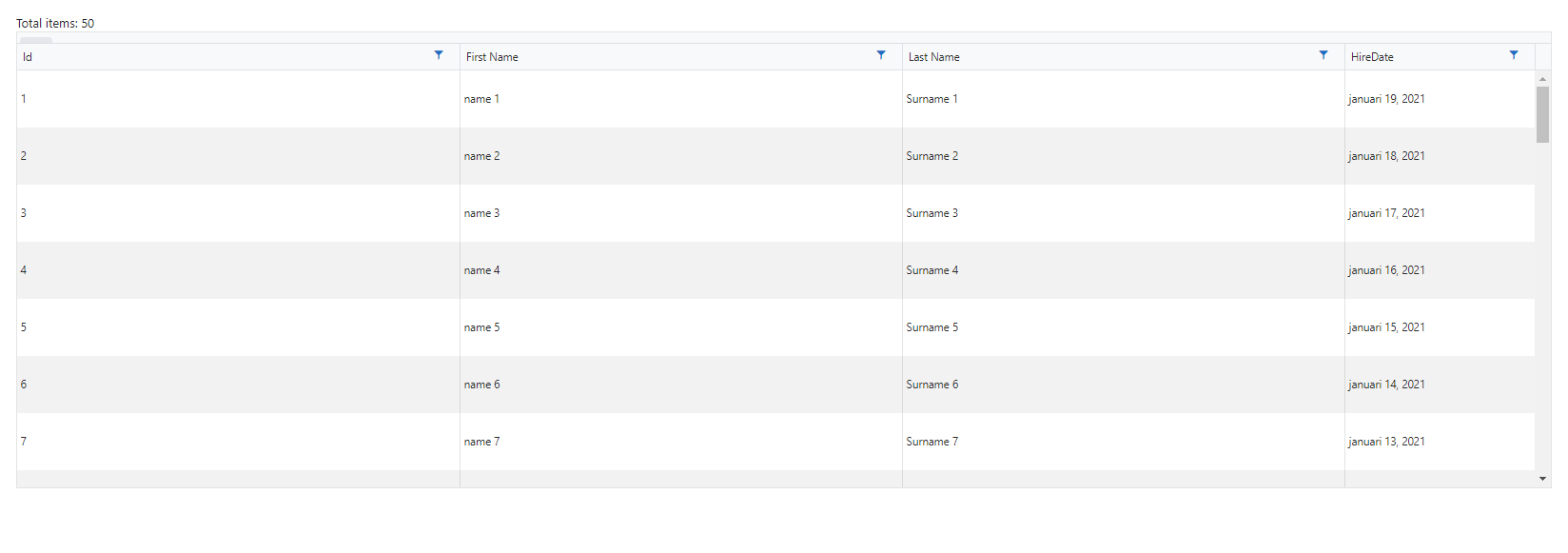Open the Last Name column filter
This screenshot has height=553, width=1568.
(x=1323, y=55)
